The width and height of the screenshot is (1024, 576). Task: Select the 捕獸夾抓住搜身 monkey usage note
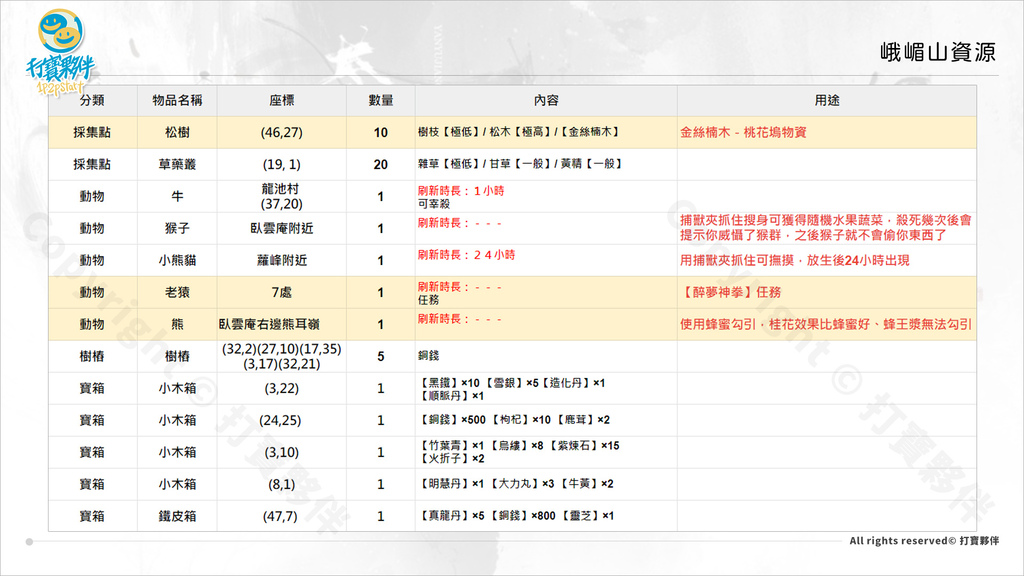(x=825, y=228)
